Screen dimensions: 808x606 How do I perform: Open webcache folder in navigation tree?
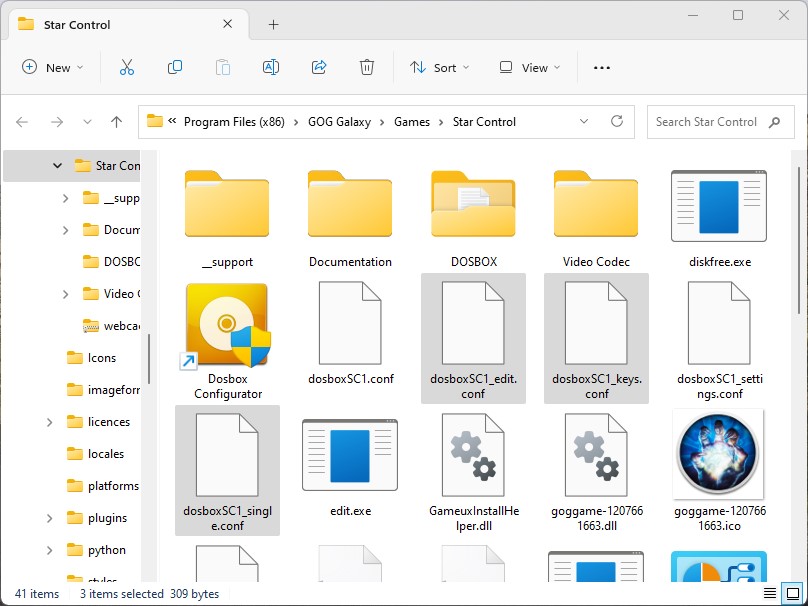tap(111, 326)
